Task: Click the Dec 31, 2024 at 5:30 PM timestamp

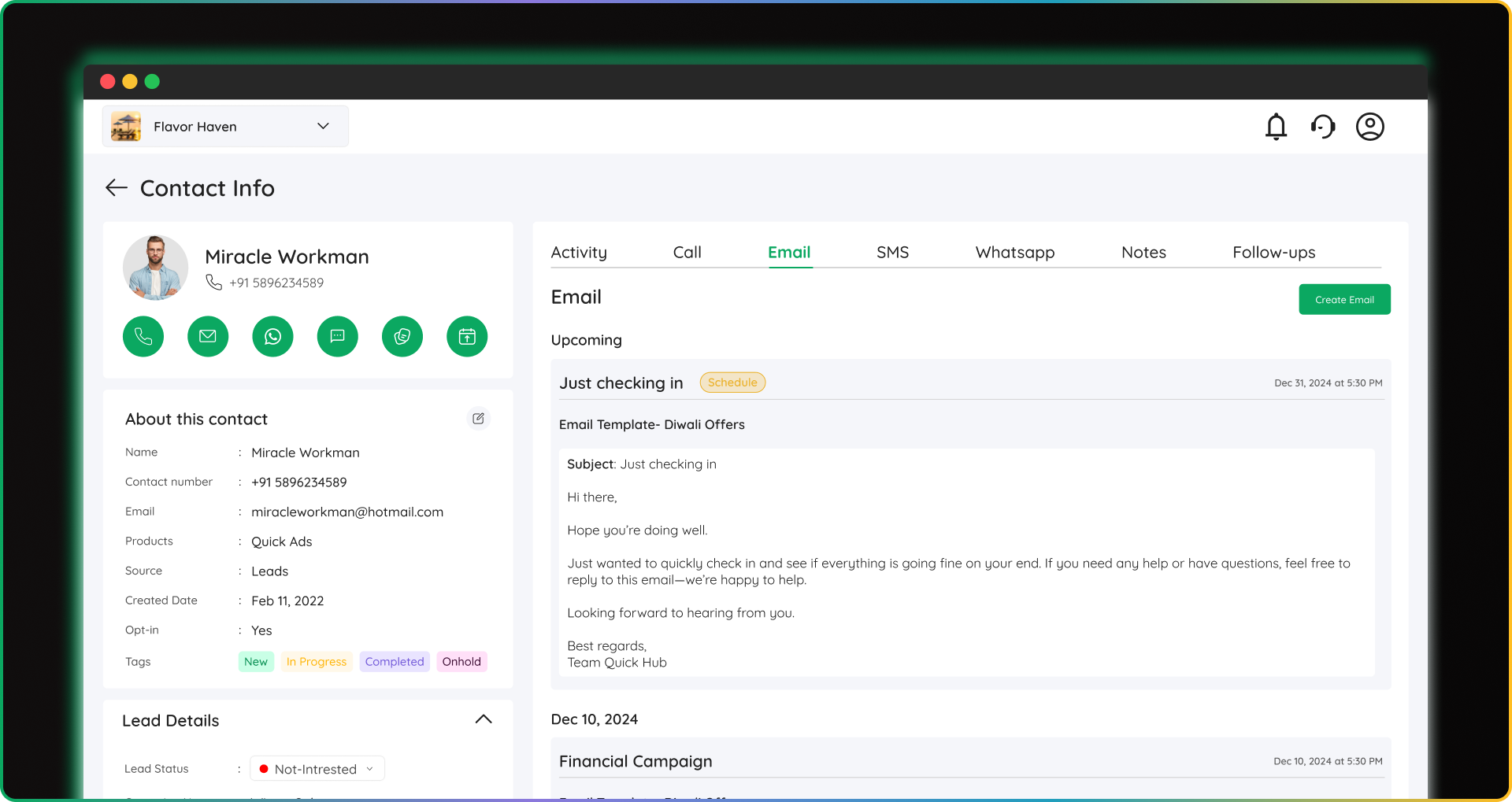Action: pos(1329,383)
